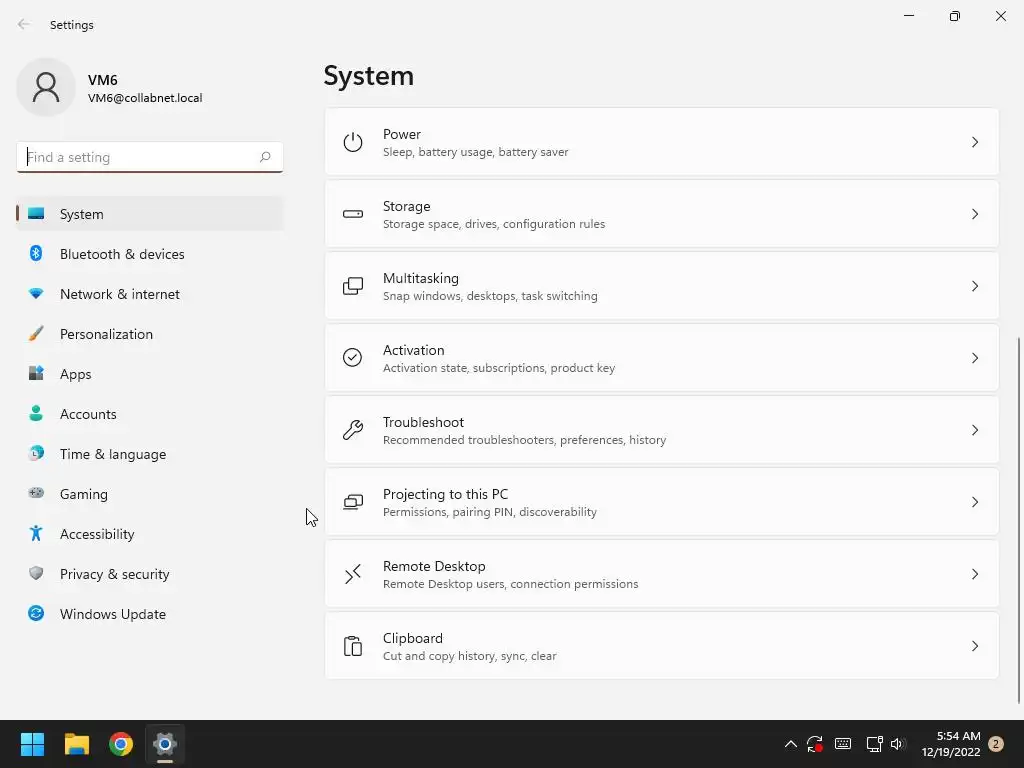Click the Bluetooth icon in sidebar
This screenshot has height=768, width=1024.
36,253
